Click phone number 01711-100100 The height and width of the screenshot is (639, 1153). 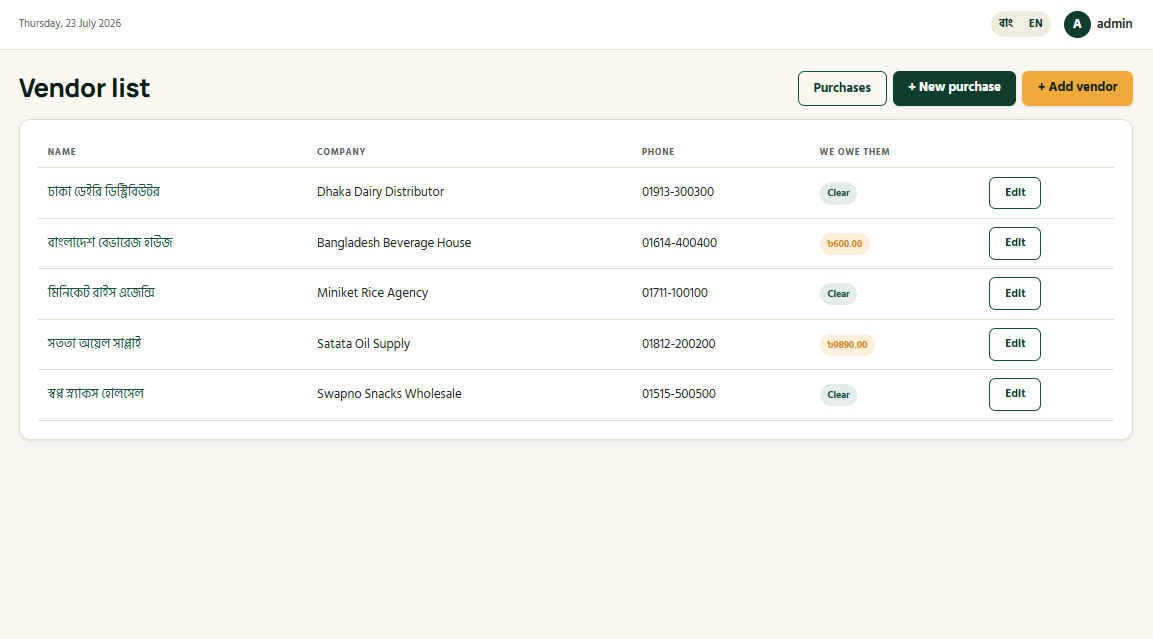click(x=675, y=293)
